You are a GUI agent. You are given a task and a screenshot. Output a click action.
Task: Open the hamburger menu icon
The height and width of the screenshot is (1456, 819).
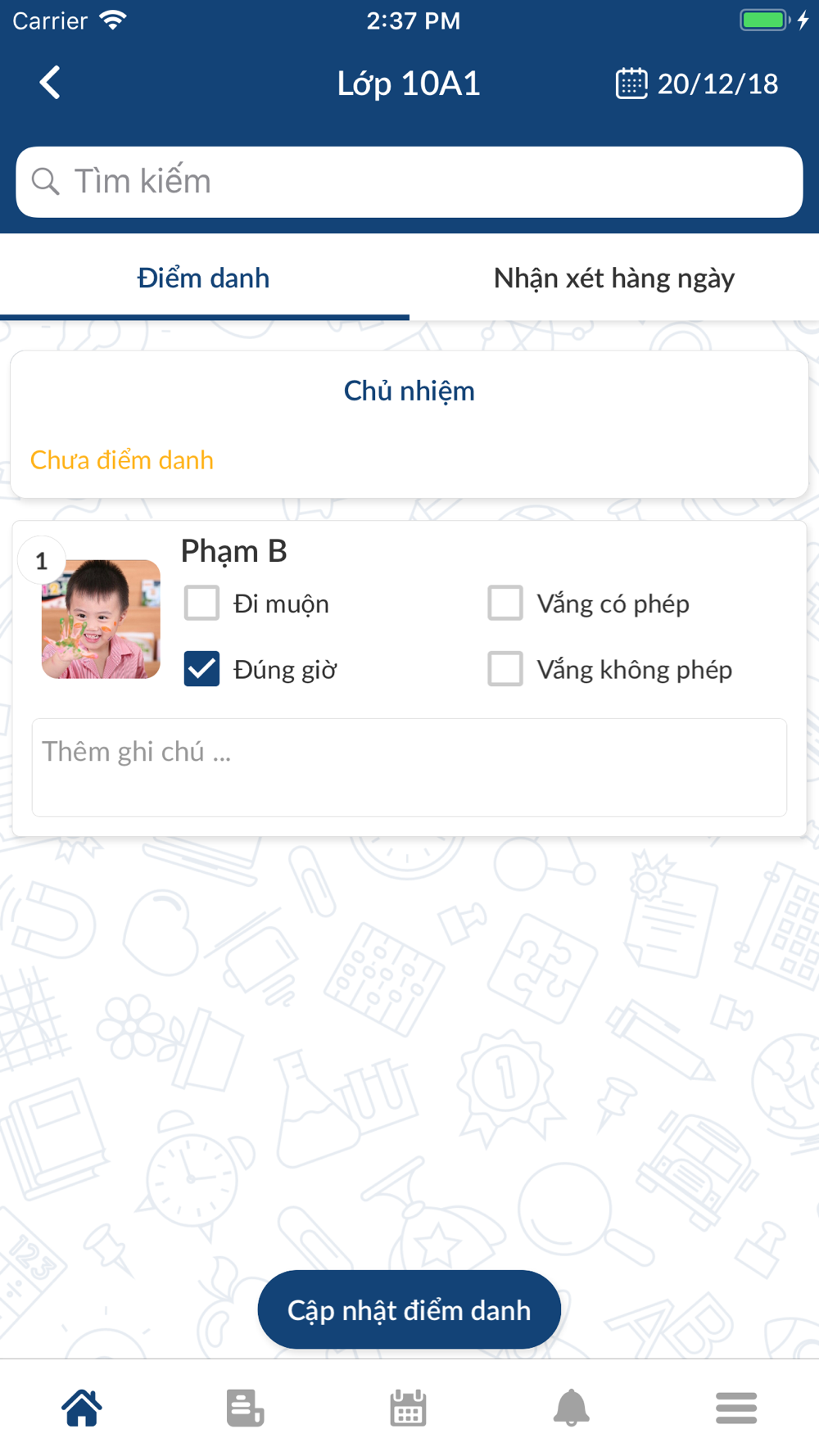point(736,1408)
